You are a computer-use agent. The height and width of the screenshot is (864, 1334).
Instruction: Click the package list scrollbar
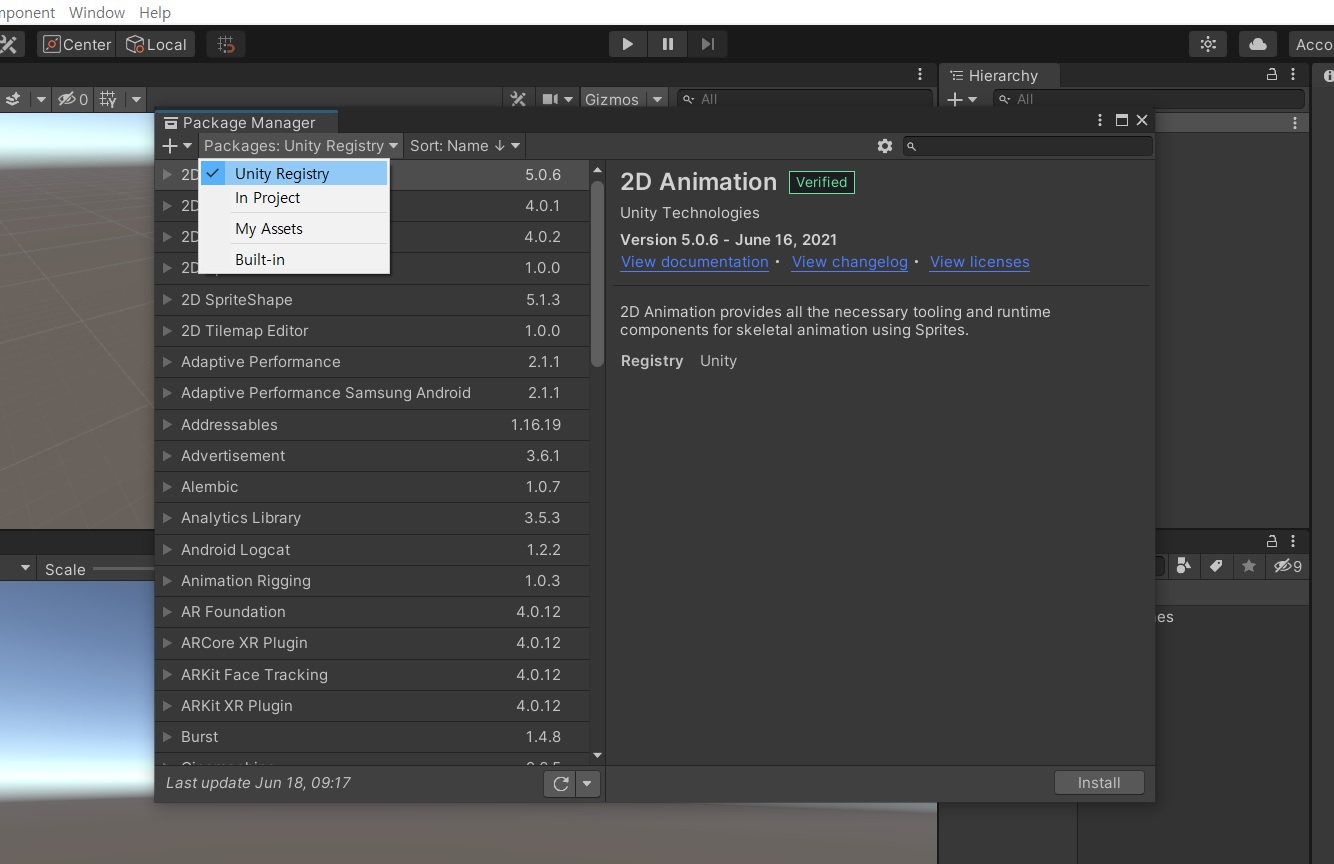tap(598, 273)
